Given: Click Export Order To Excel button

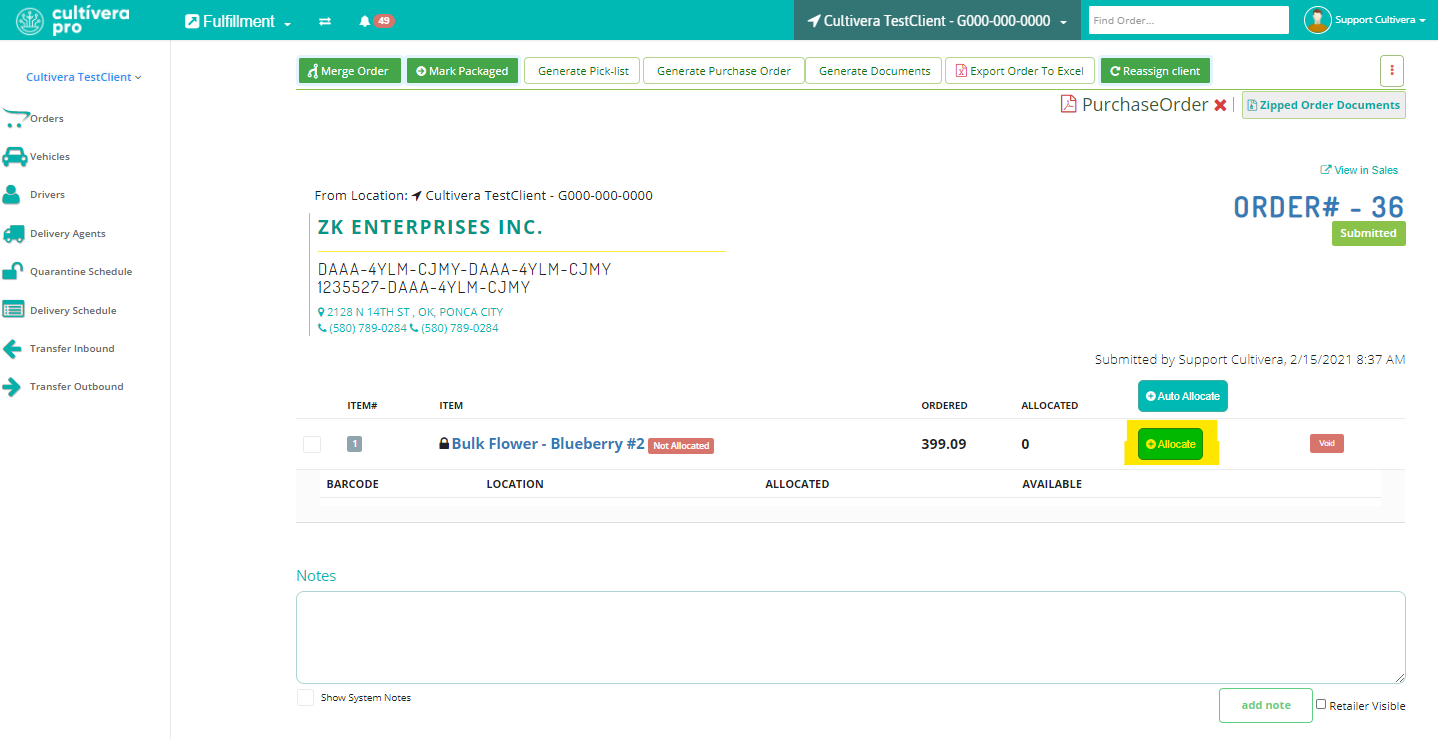Looking at the screenshot, I should pyautogui.click(x=1020, y=71).
